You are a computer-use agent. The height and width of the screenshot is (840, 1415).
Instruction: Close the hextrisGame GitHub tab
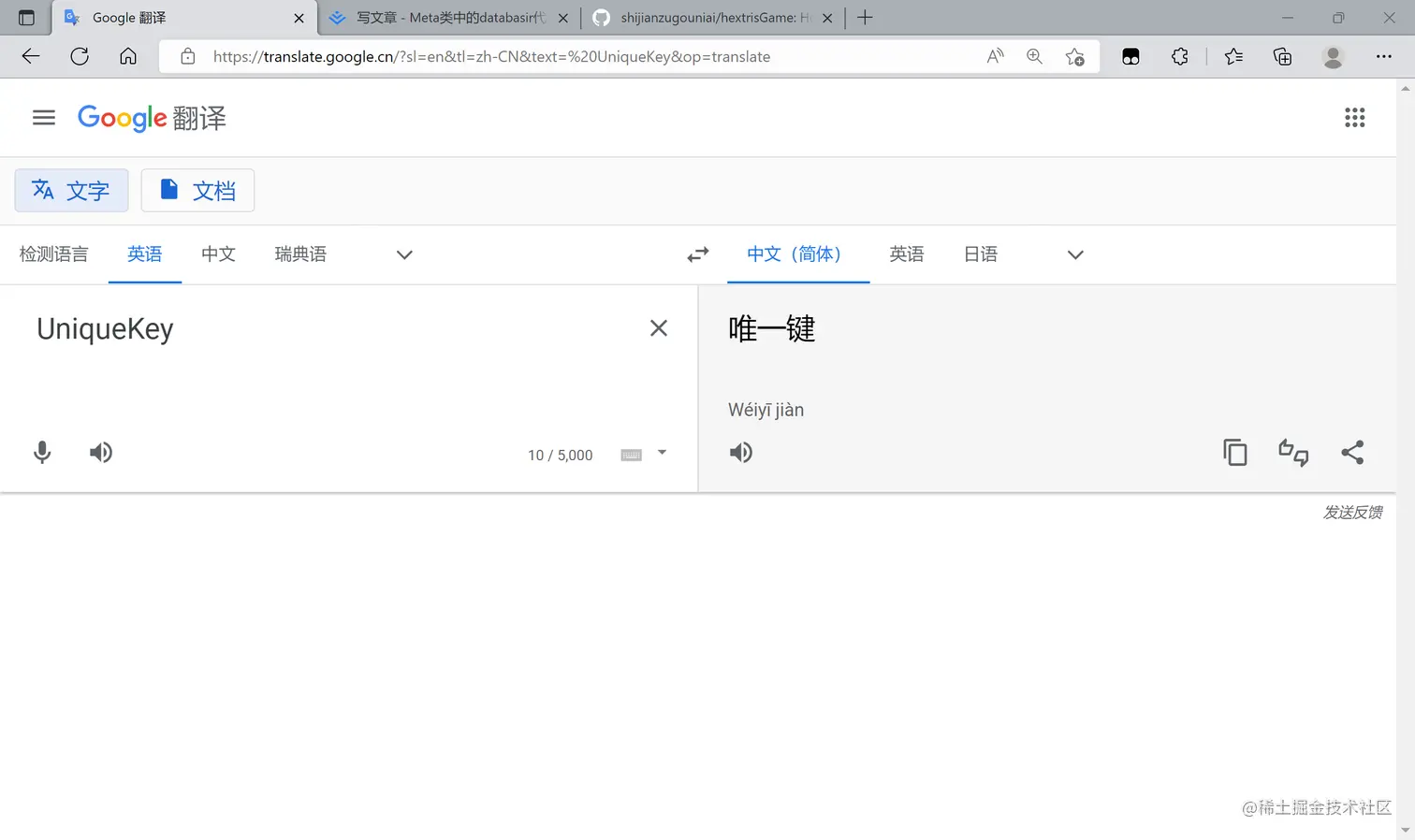click(x=827, y=18)
